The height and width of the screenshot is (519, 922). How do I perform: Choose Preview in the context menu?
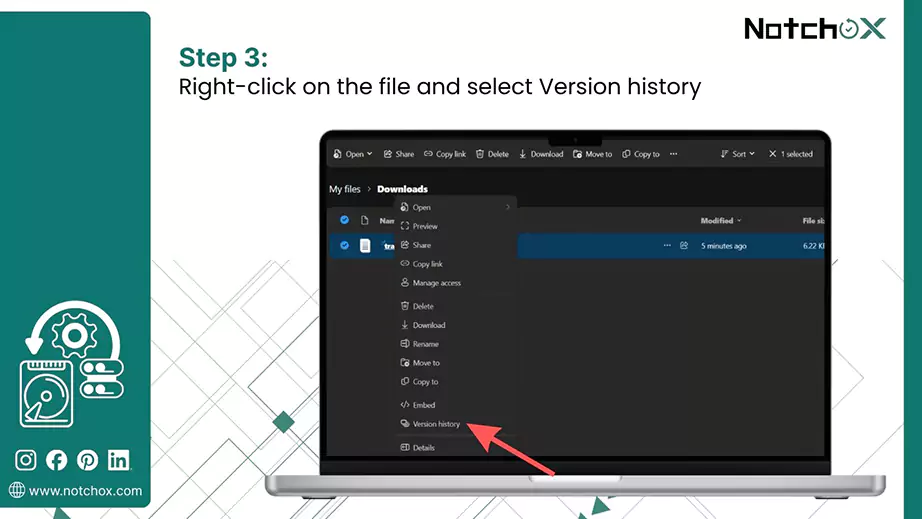(x=456, y=226)
